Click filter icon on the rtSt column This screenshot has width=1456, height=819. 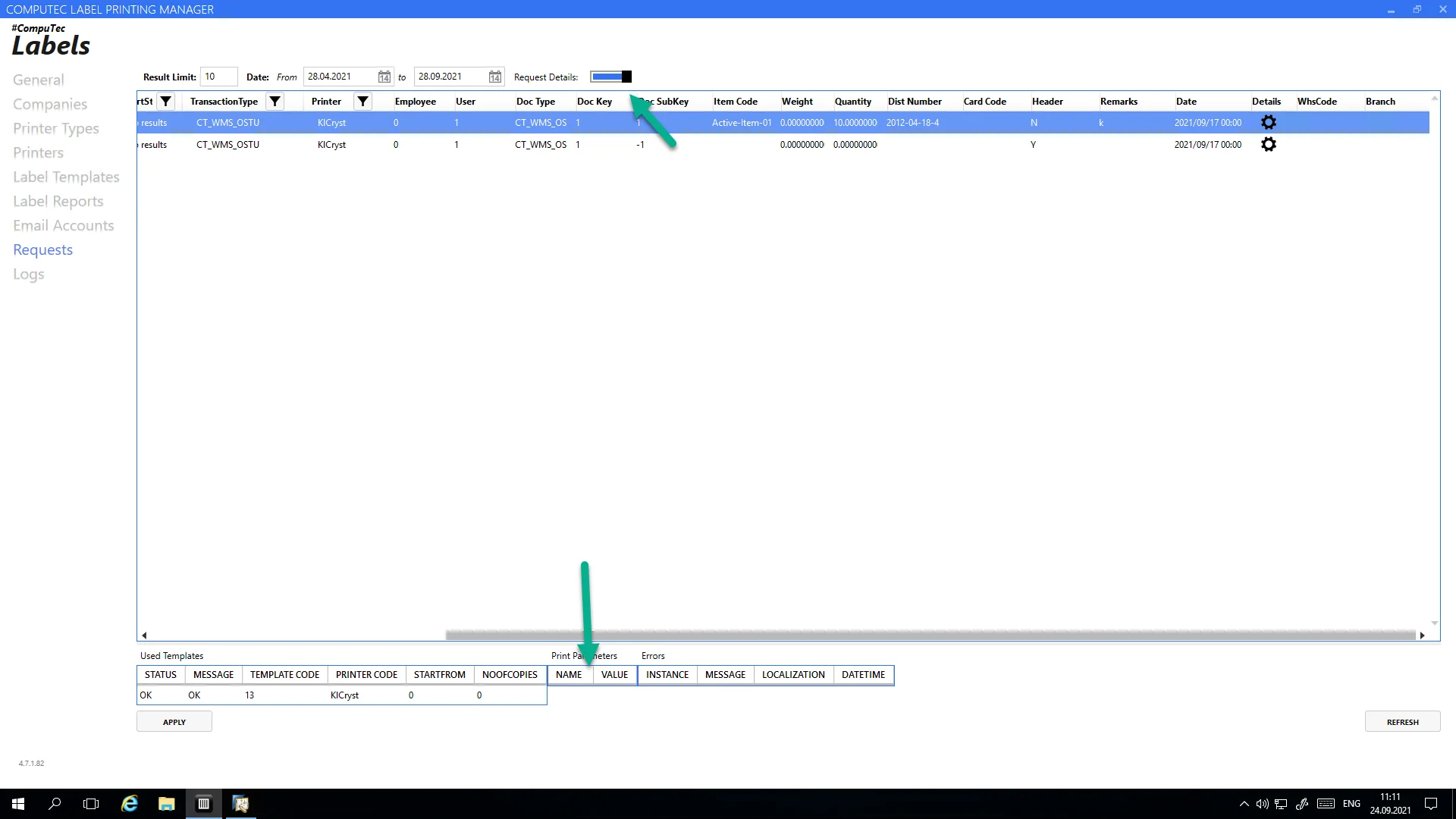pos(165,101)
